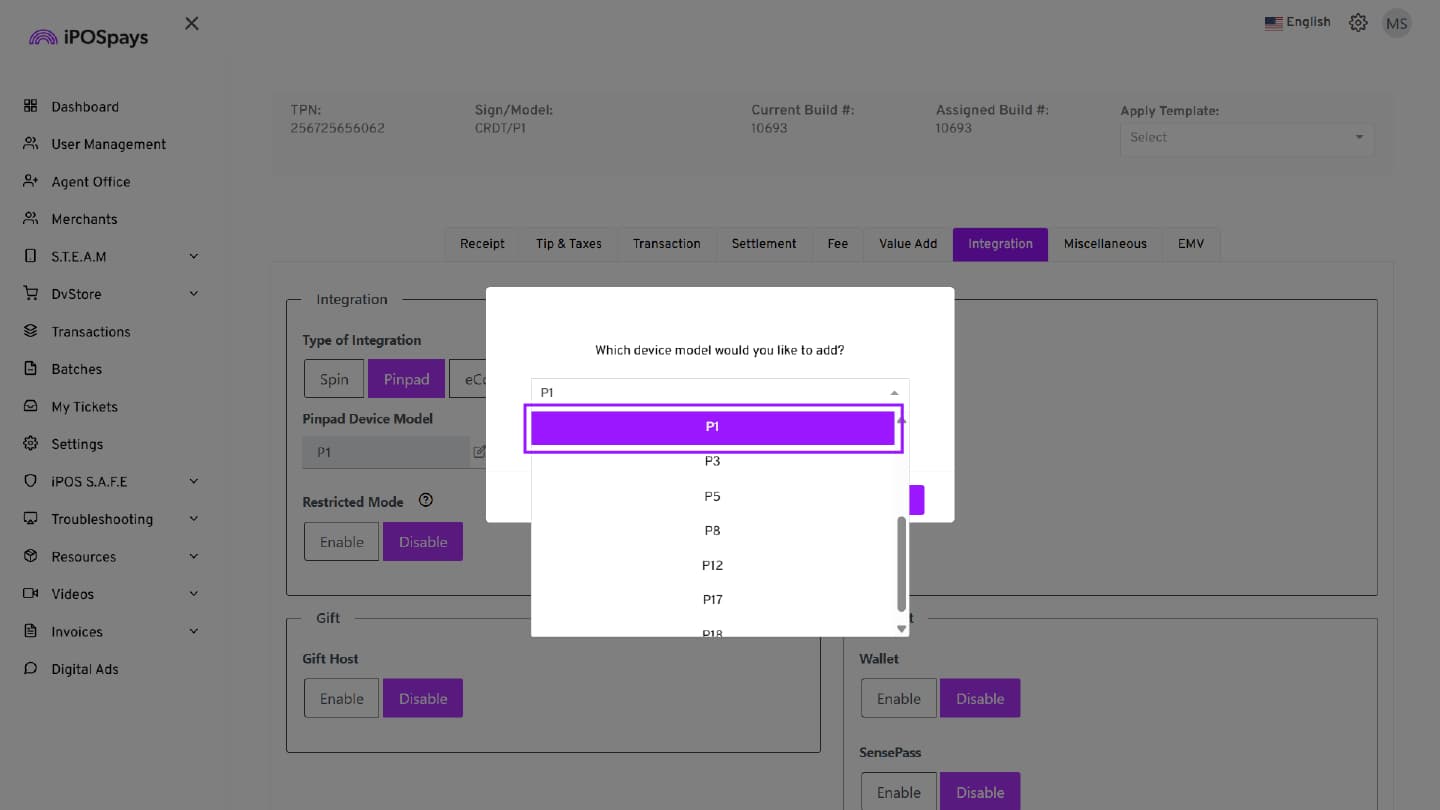The height and width of the screenshot is (810, 1440).
Task: Disable the Gift Host option
Action: click(422, 699)
